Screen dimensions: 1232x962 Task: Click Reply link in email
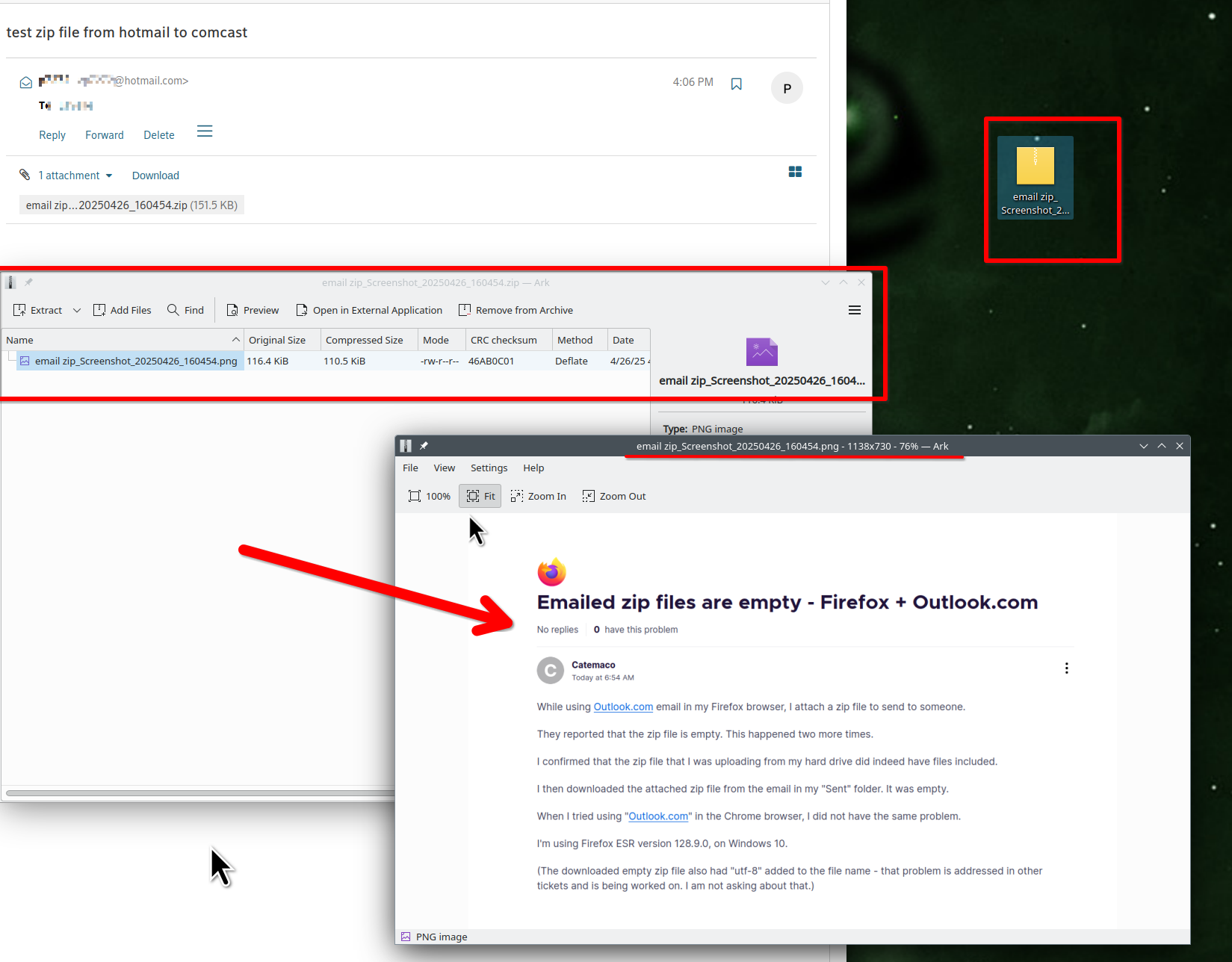(52, 135)
